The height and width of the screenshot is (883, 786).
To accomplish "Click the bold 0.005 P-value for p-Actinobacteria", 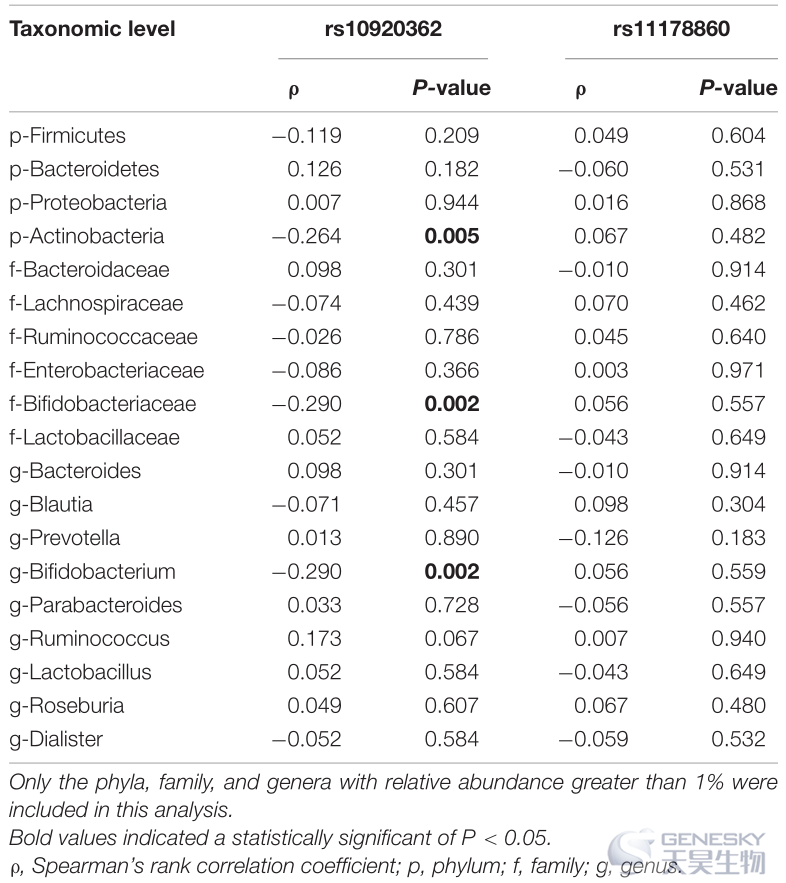I will [452, 236].
